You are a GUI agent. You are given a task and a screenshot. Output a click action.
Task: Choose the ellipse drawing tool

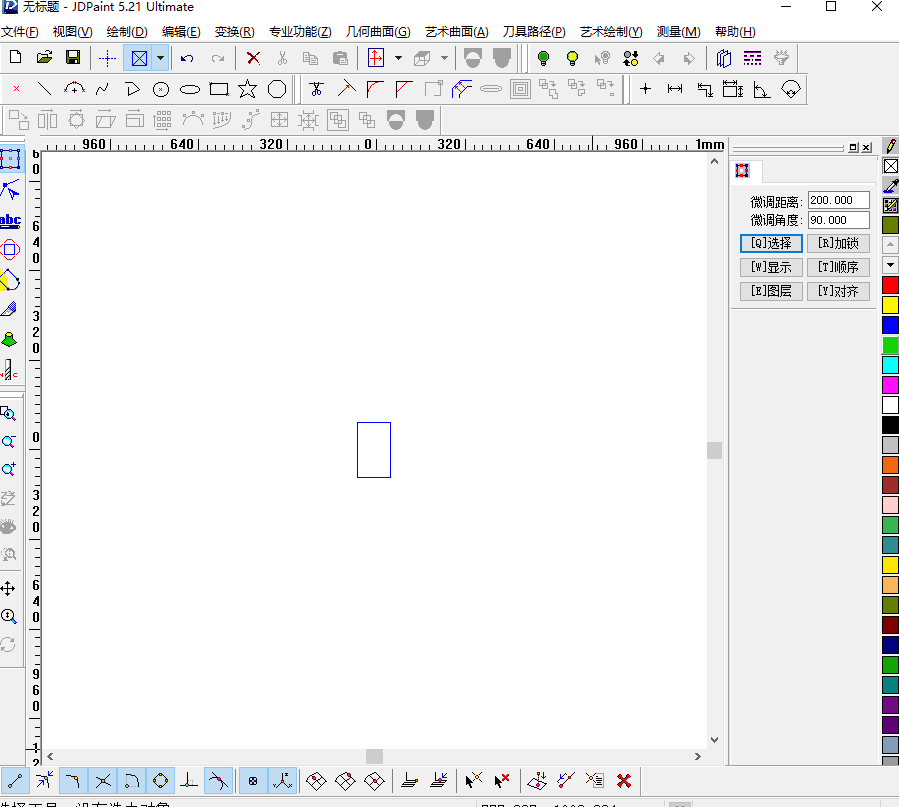tap(190, 89)
